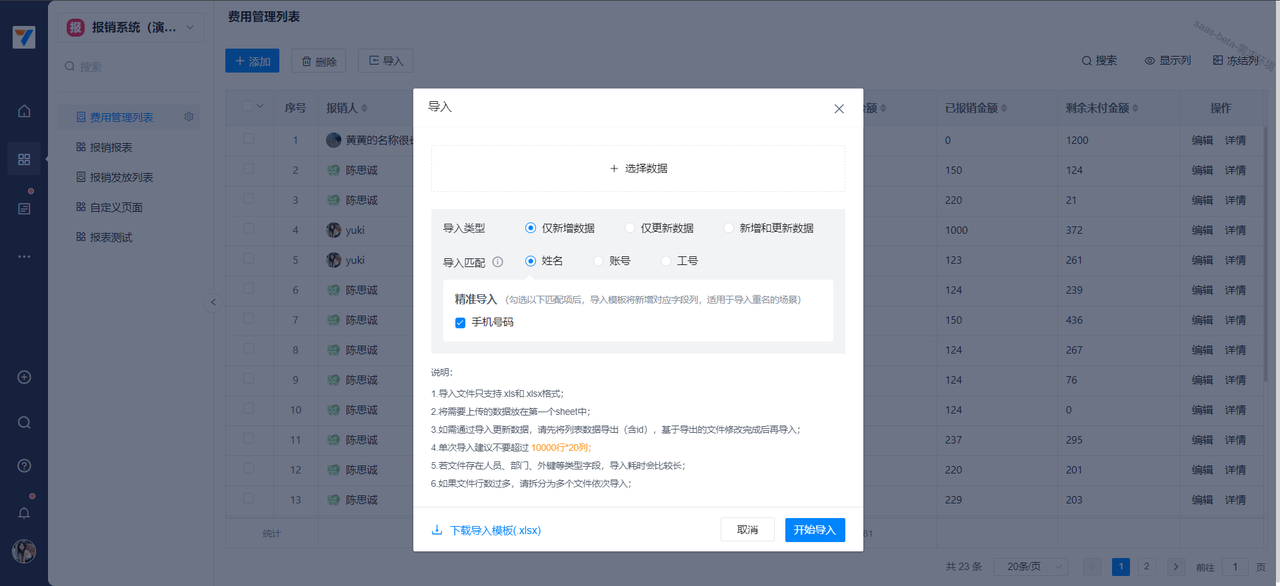The width and height of the screenshot is (1280, 586).
Task: Click the home icon in left sidebar
Action: coord(24,111)
